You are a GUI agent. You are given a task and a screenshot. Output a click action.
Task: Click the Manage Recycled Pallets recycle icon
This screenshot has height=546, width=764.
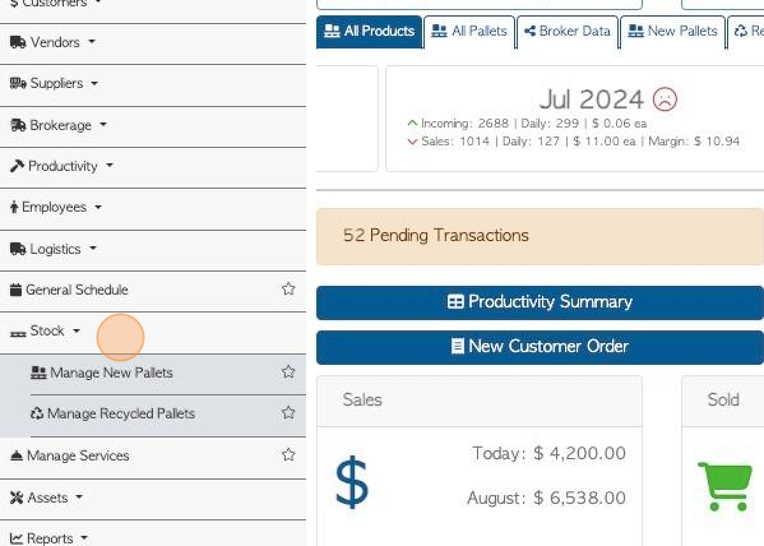tap(37, 414)
